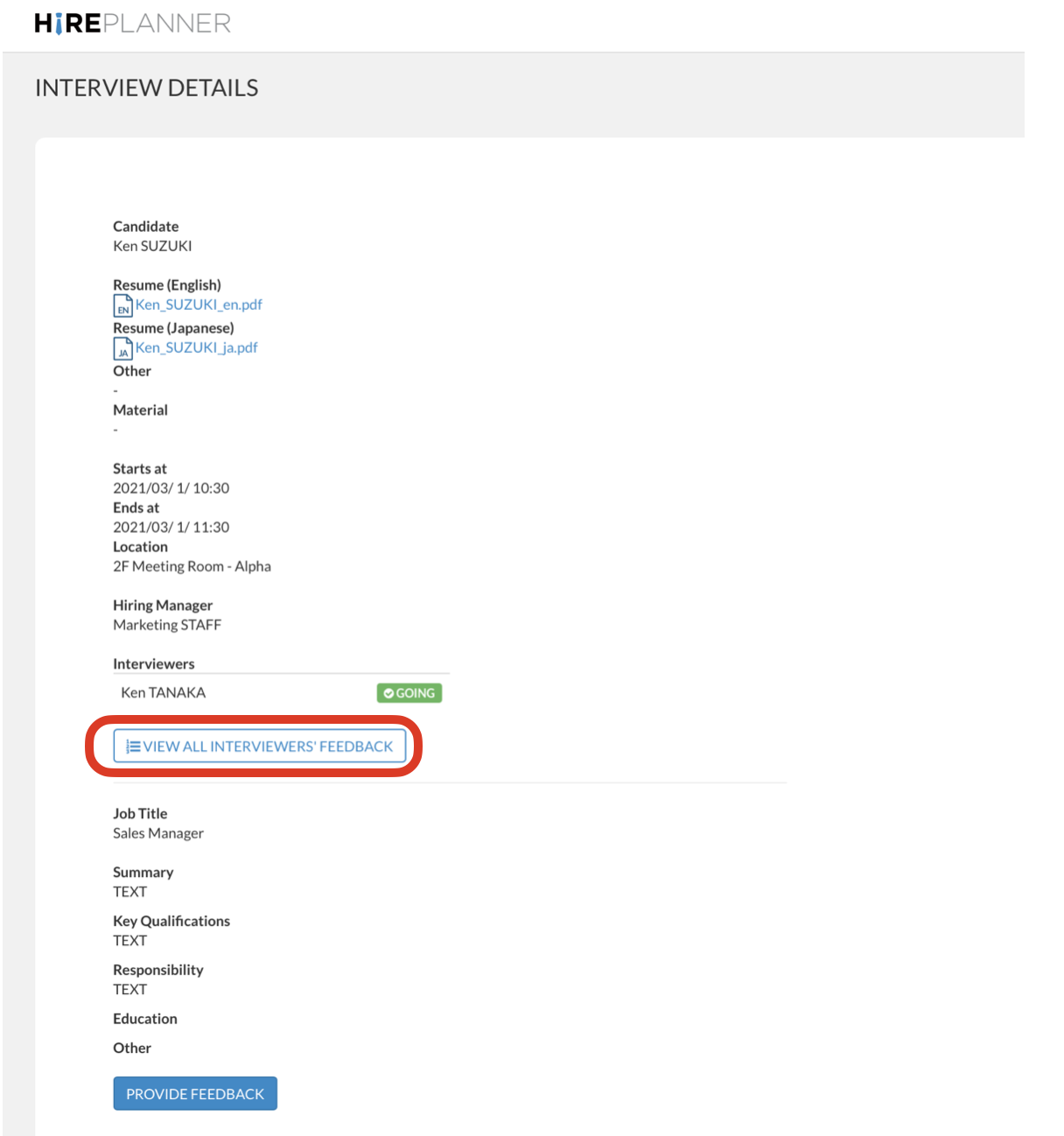1064x1136 pixels.
Task: Open the Ken_SUZUKI_ja.pdf resume link
Action: pyautogui.click(x=196, y=347)
